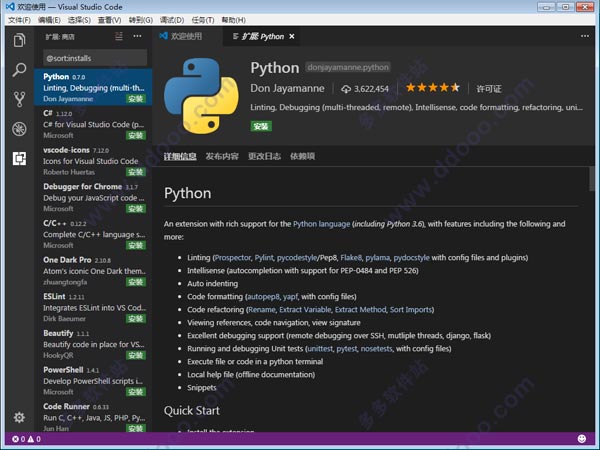This screenshot has height=450, width=600.
Task: Click the @sort:installs search field
Action: pos(95,58)
